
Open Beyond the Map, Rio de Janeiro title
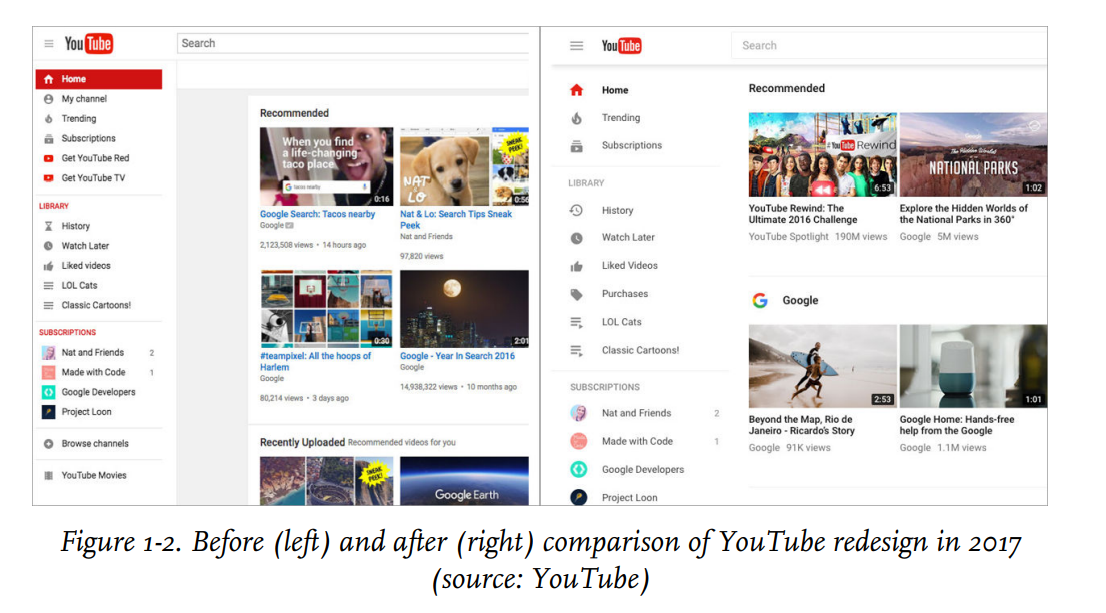pos(801,425)
